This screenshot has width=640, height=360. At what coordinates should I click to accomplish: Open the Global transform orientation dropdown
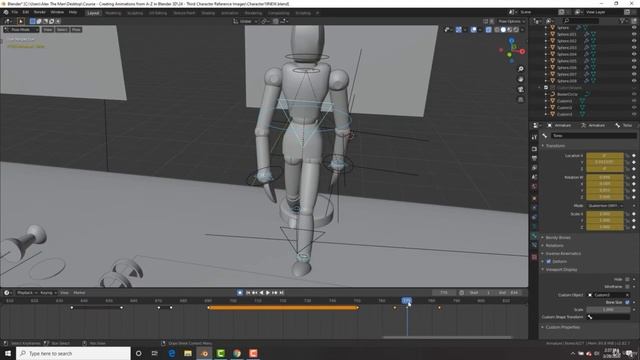pos(245,21)
